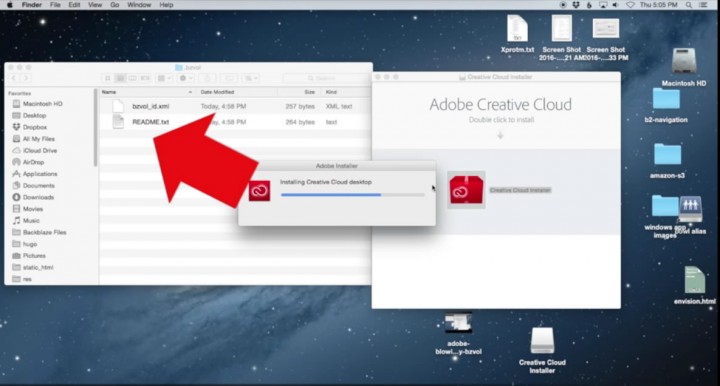Click the Finder Share toolbar button
720x386 pixels.
(207, 78)
